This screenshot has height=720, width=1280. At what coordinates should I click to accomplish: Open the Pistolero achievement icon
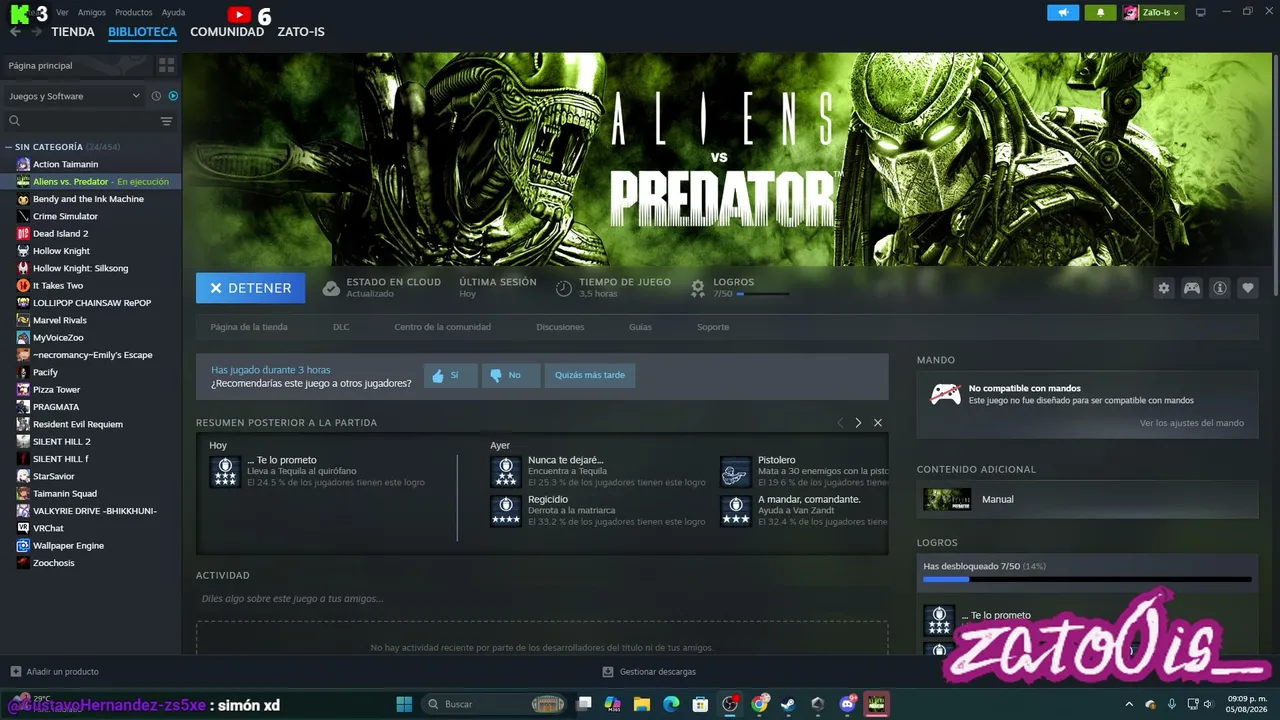pos(736,472)
